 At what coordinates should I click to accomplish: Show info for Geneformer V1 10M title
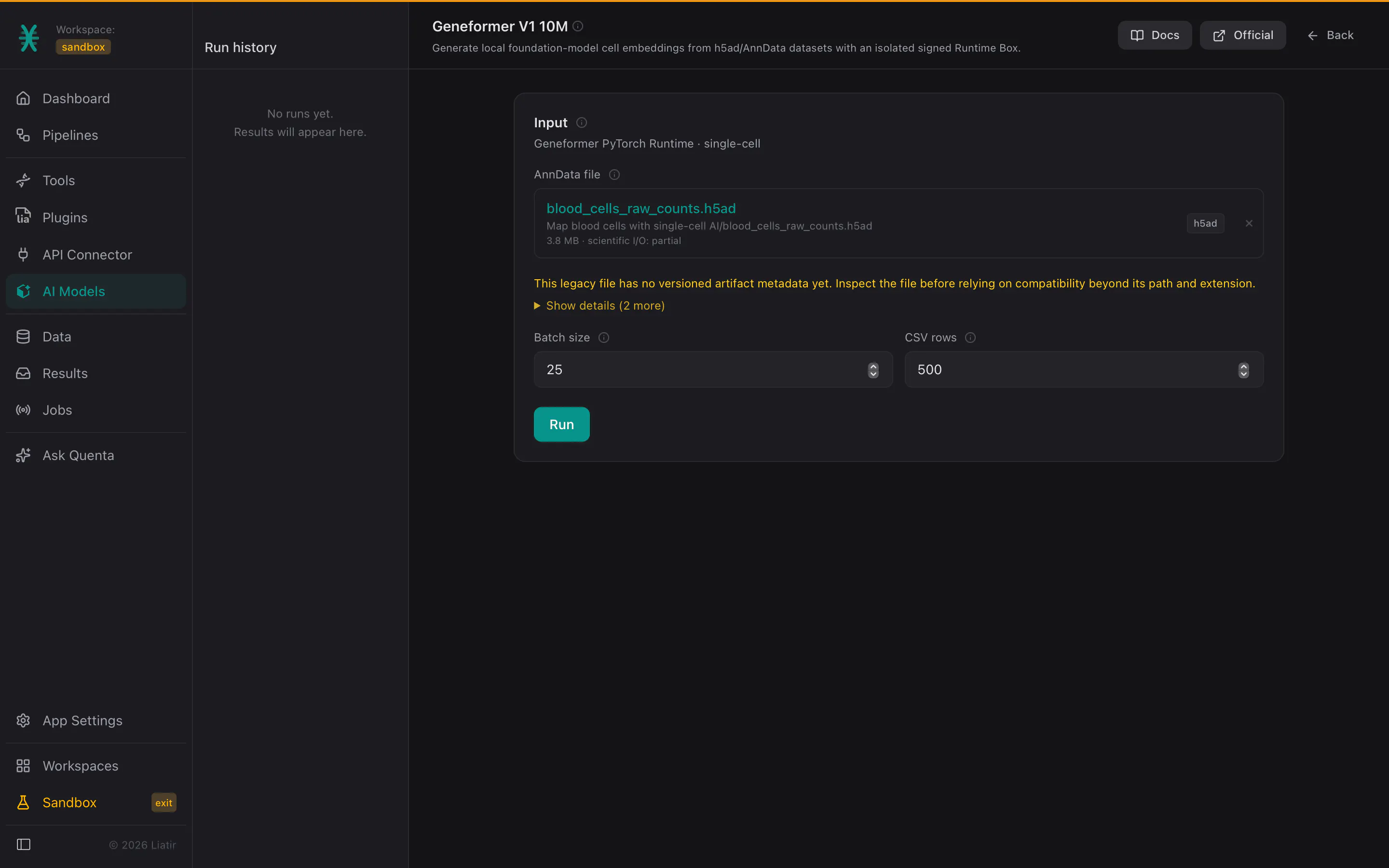[578, 26]
